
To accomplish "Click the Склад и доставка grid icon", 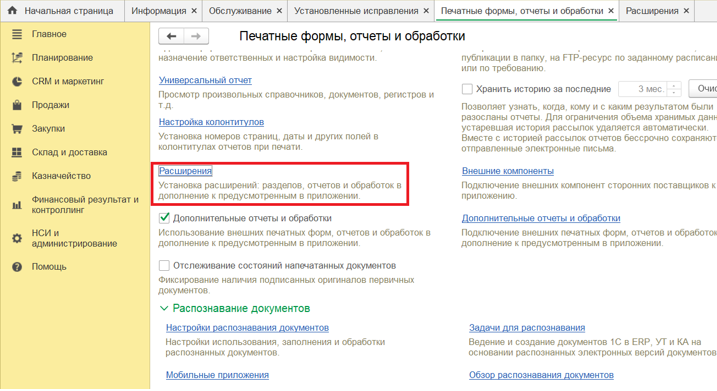I will 17,152.
